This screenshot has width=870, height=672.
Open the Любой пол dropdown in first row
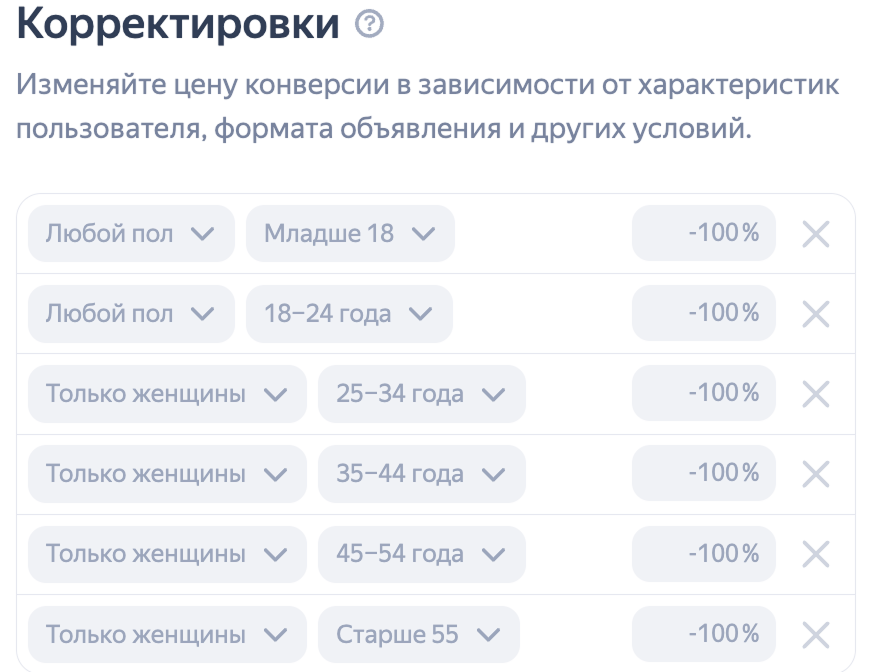tap(131, 233)
